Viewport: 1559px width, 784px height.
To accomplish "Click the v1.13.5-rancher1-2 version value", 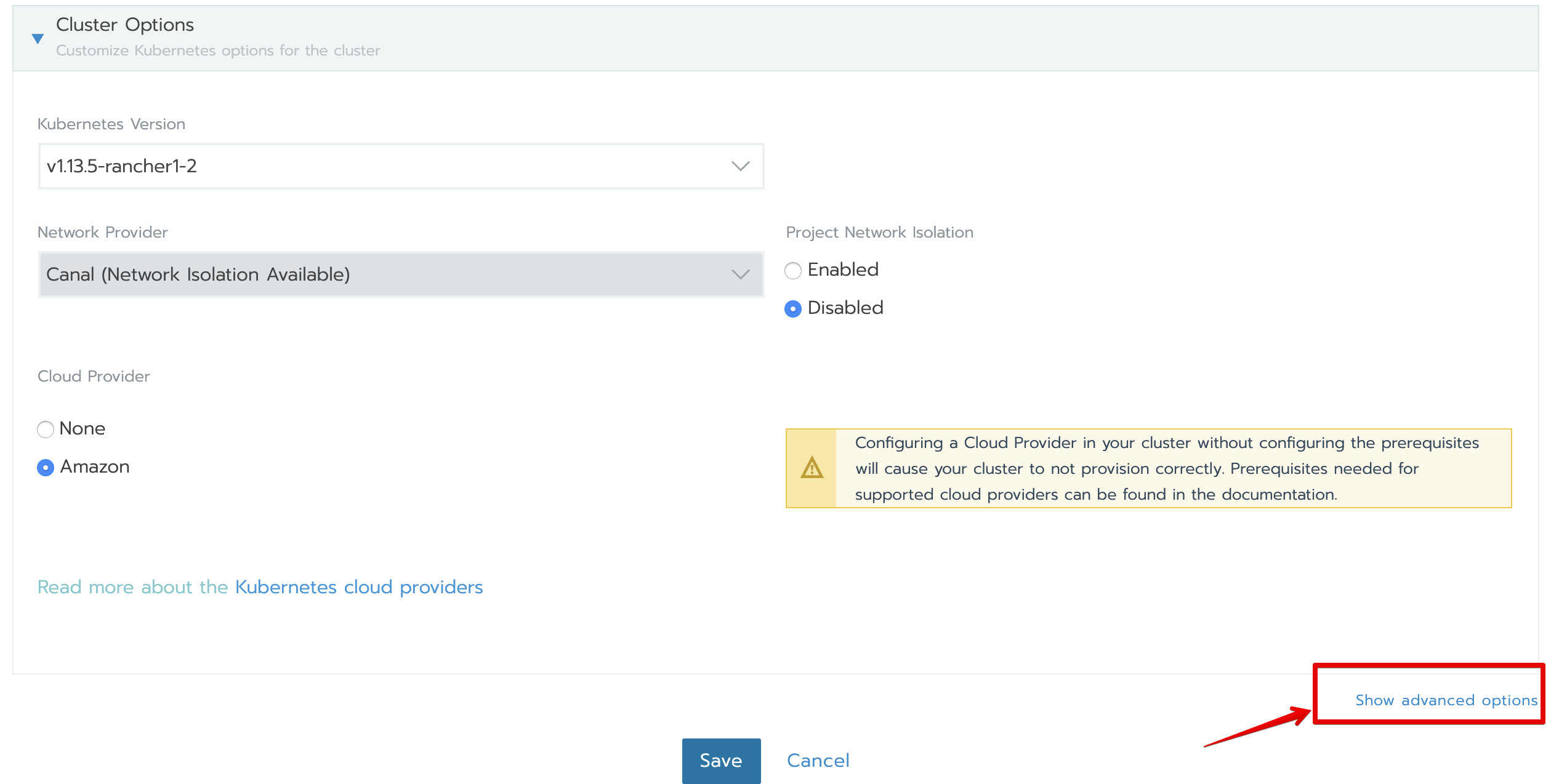I will [122, 166].
